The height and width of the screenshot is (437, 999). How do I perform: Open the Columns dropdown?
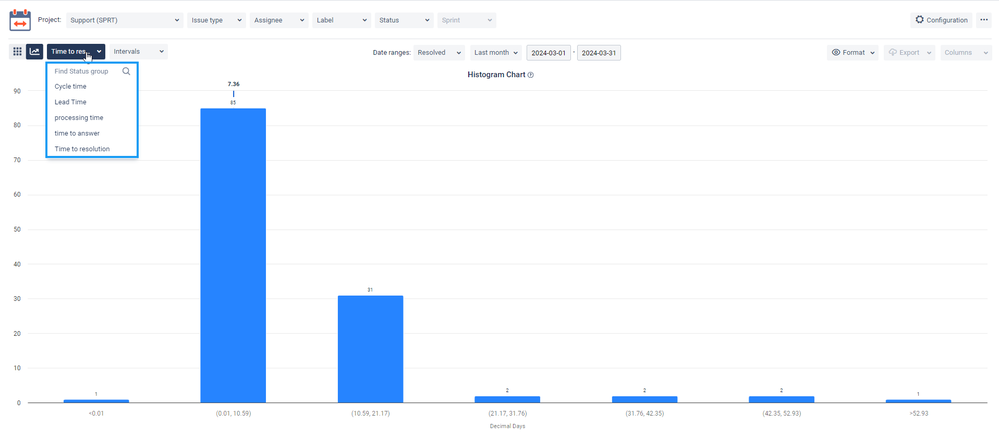(x=966, y=53)
